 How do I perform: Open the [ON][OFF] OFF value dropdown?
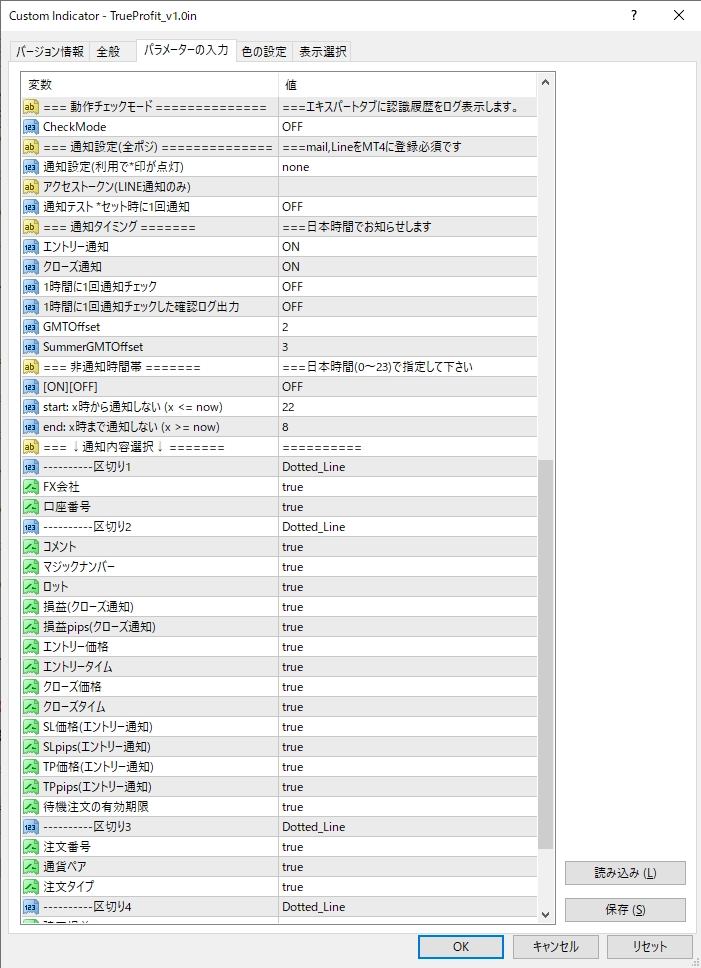pos(408,387)
